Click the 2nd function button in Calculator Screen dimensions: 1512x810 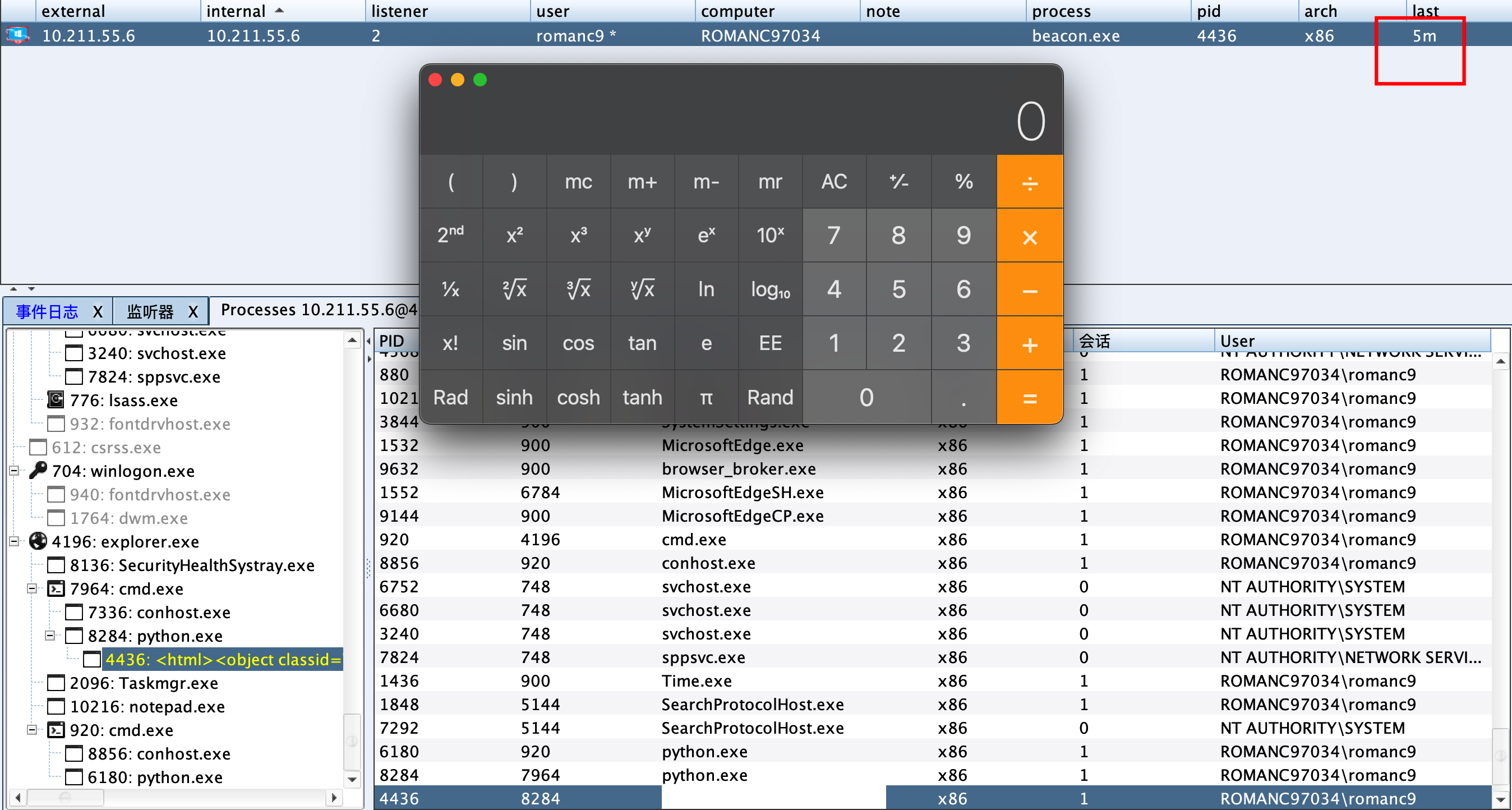click(x=451, y=236)
